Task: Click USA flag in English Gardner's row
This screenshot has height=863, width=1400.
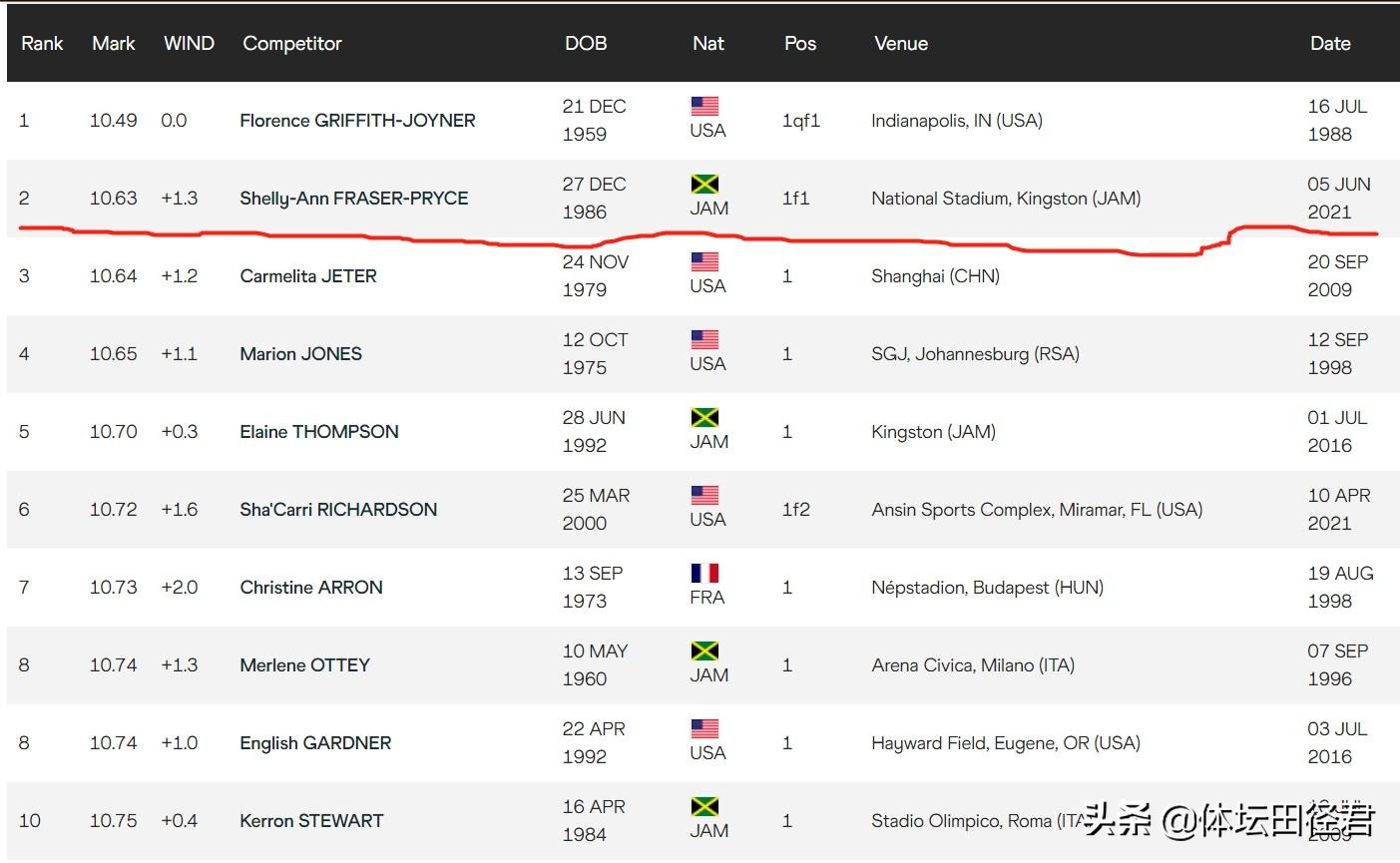Action: pos(704,729)
